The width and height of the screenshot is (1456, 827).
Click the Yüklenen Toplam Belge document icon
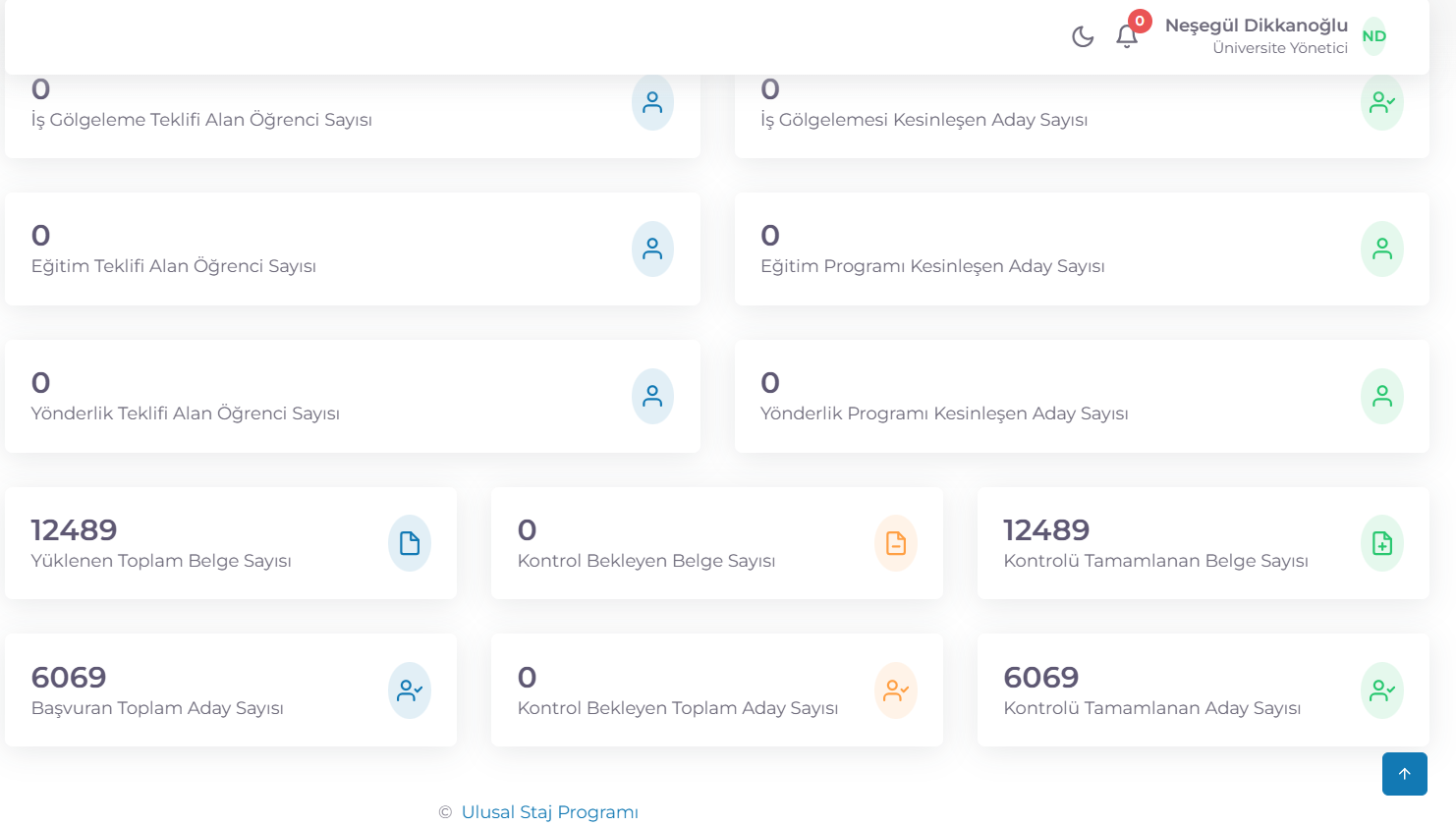410,543
